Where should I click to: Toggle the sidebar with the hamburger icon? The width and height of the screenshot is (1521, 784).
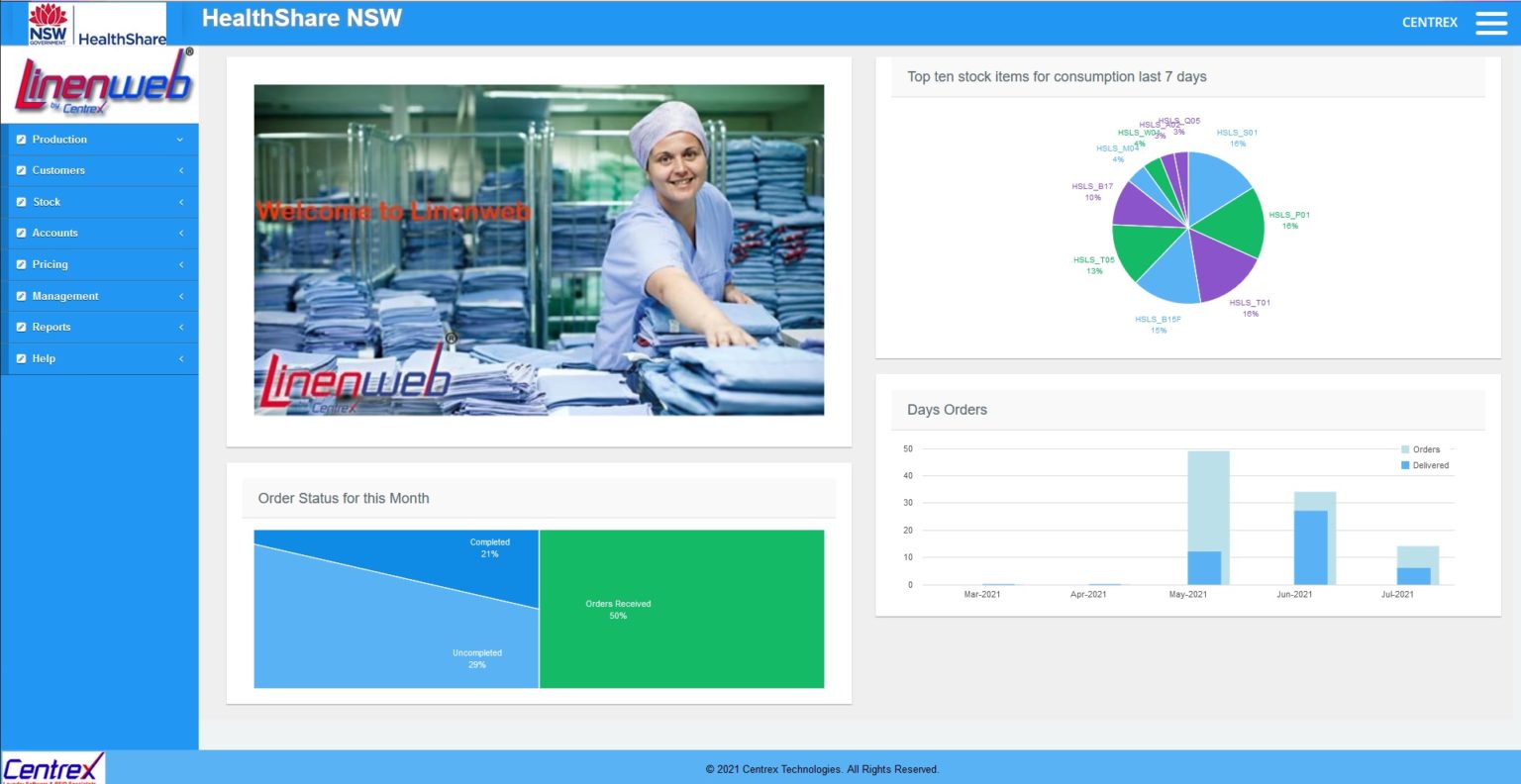click(1490, 22)
